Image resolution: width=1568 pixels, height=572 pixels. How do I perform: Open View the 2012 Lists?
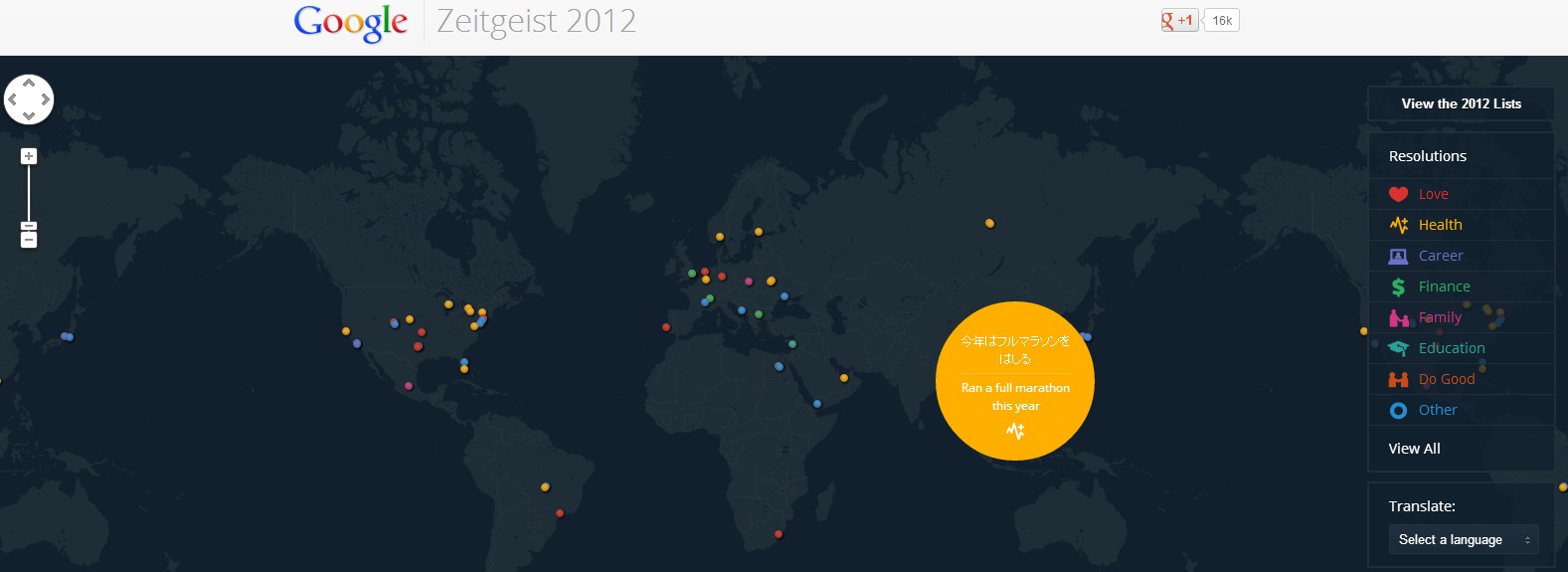[x=1461, y=103]
